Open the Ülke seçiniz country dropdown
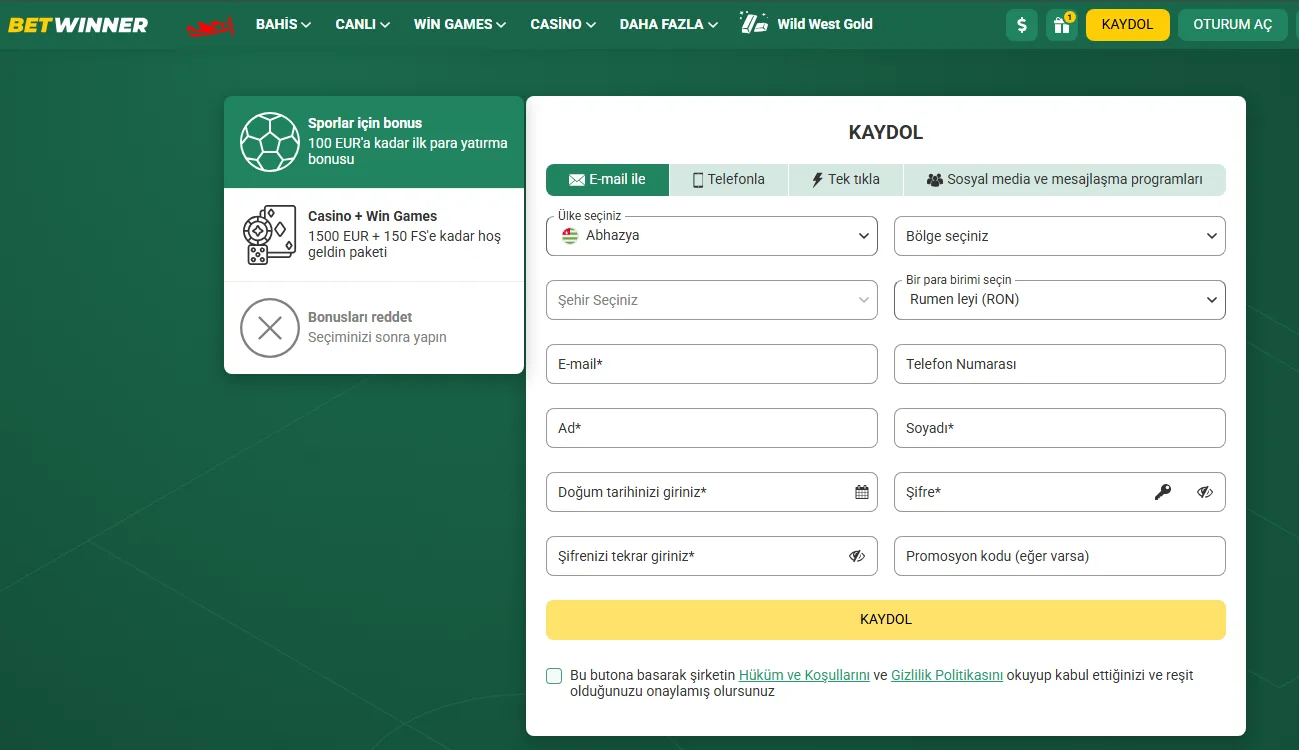The image size is (1299, 750). (x=712, y=236)
